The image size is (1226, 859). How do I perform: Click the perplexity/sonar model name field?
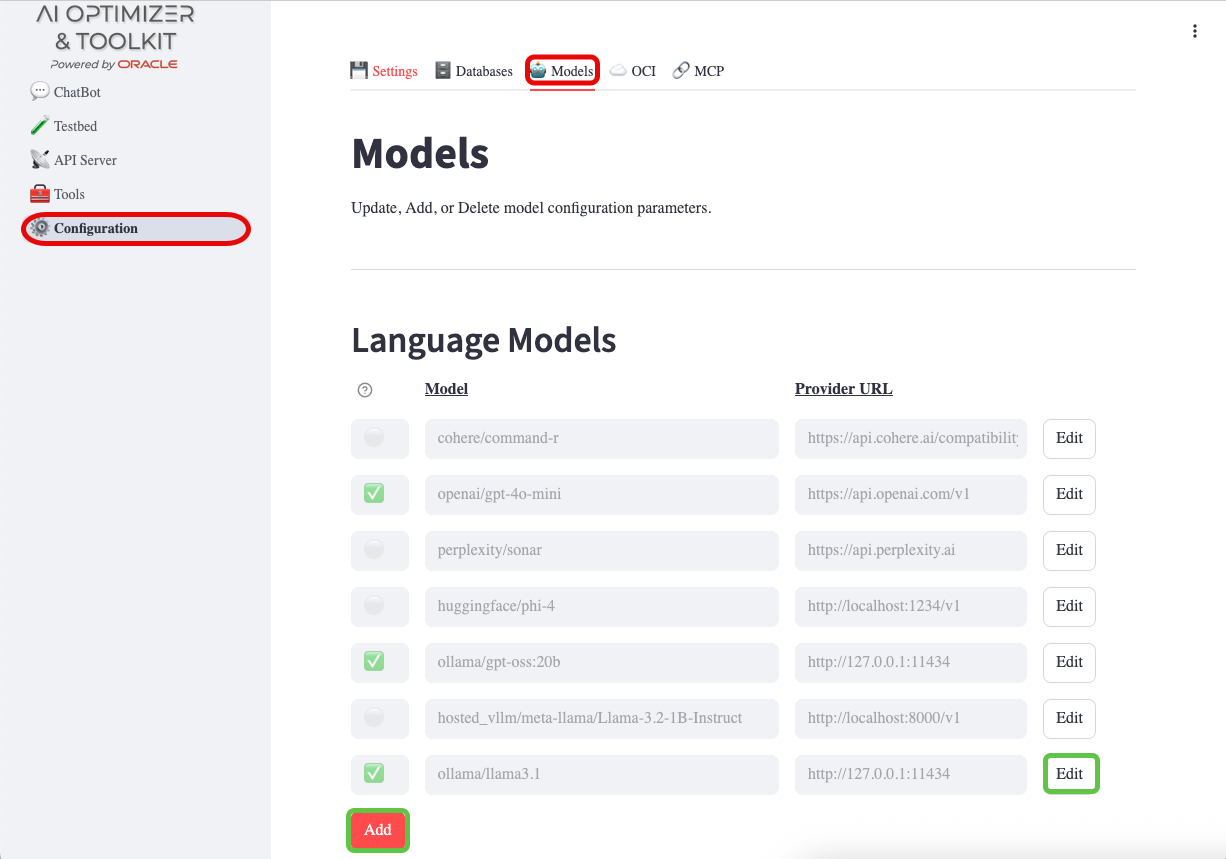(601, 550)
